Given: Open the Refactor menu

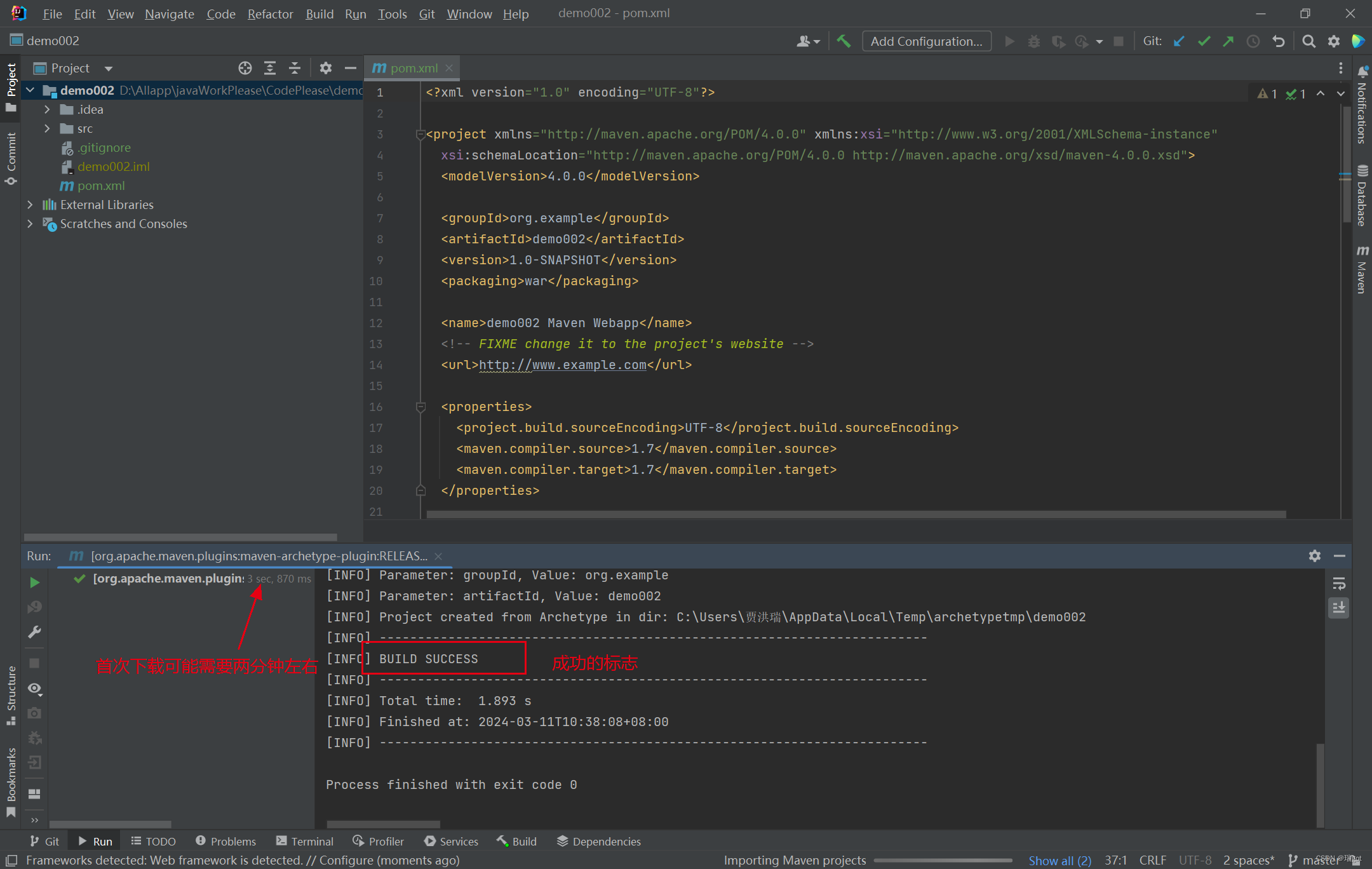Looking at the screenshot, I should [270, 13].
